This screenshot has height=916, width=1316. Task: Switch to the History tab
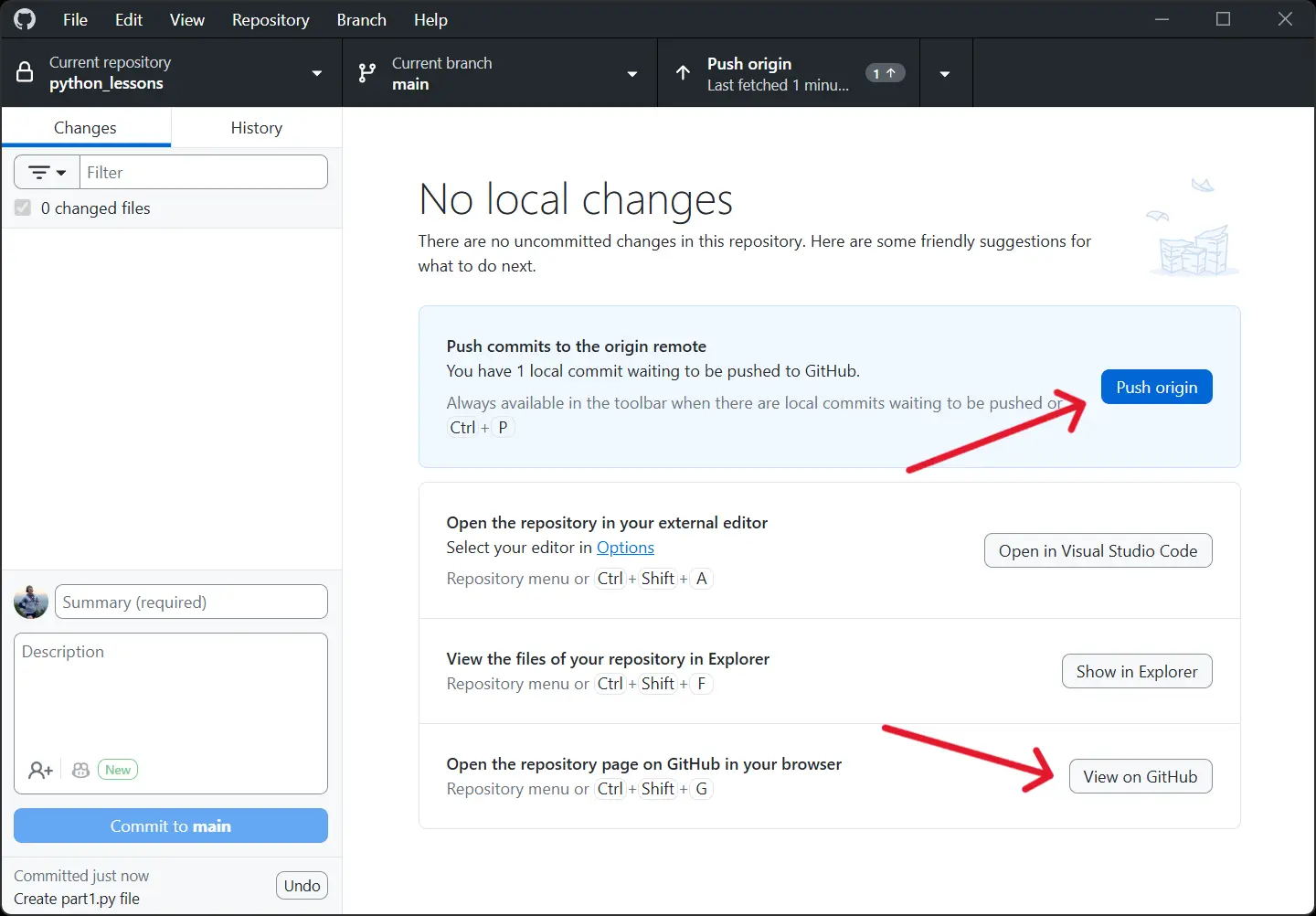(257, 127)
